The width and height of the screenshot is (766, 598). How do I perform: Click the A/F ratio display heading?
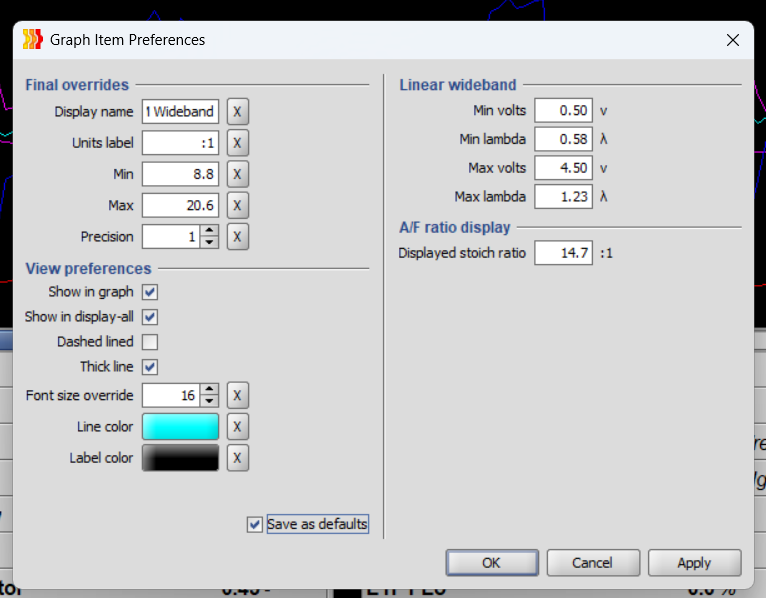tap(455, 228)
